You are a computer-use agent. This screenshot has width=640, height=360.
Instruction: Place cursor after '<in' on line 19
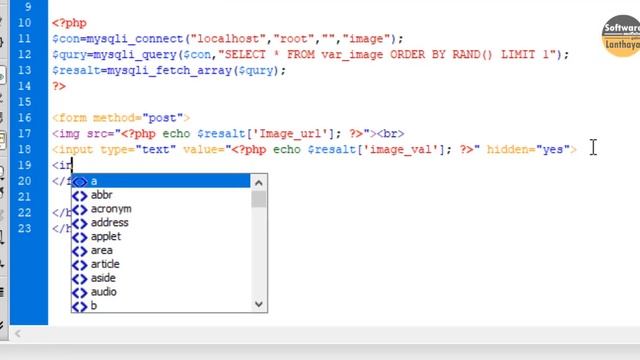pos(72,165)
